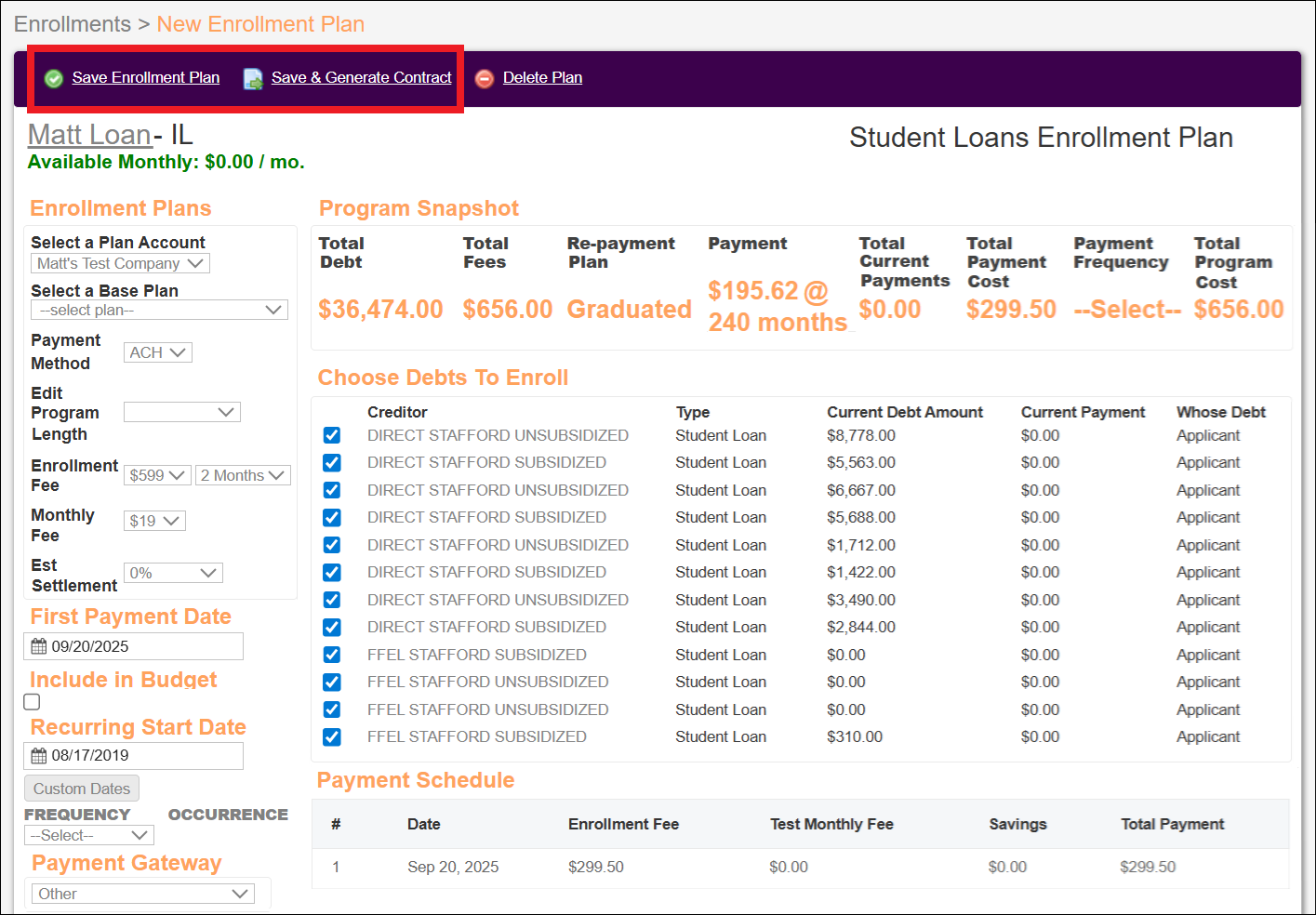The height and width of the screenshot is (915, 1316).
Task: Click the $195.62 @ 240 months payment
Action: click(778, 306)
